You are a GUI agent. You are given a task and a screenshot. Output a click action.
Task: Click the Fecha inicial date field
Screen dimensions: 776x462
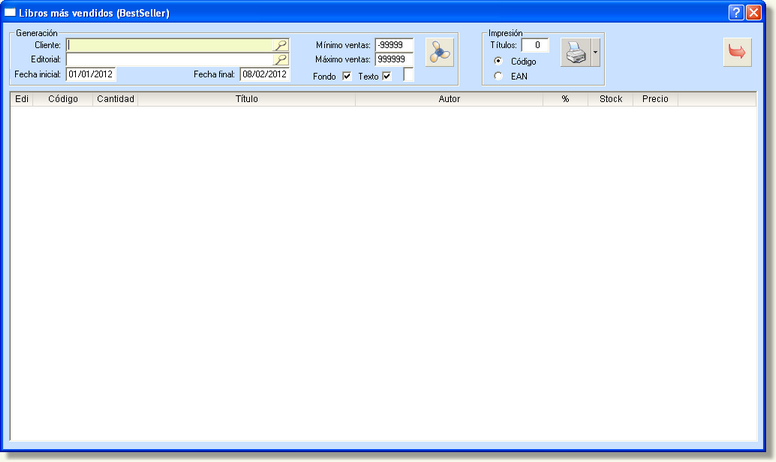click(91, 74)
